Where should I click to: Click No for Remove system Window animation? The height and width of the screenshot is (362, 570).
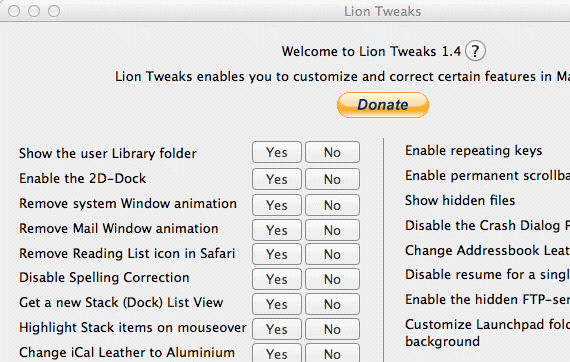(332, 205)
